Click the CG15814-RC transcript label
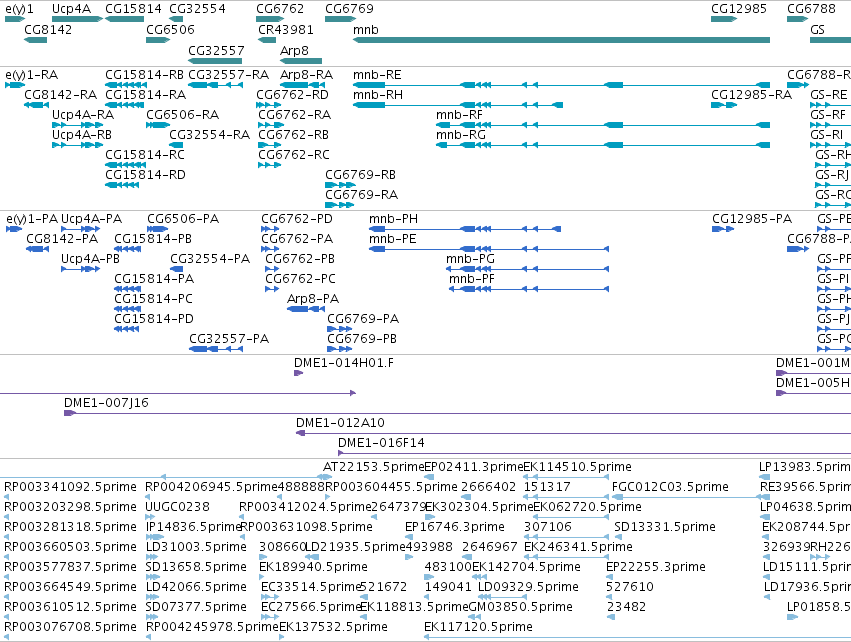This screenshot has width=851, height=642. 145,155
